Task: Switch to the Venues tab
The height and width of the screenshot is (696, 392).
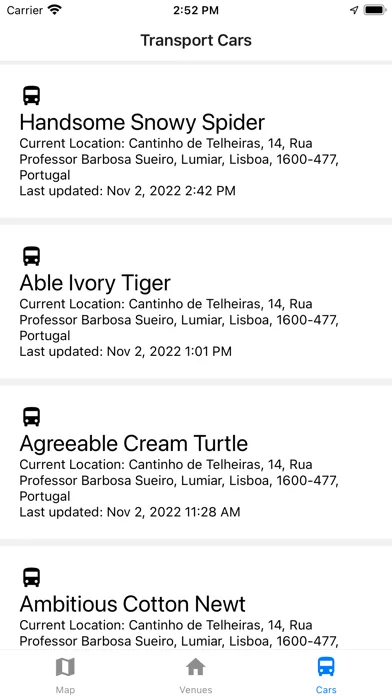Action: (x=196, y=675)
